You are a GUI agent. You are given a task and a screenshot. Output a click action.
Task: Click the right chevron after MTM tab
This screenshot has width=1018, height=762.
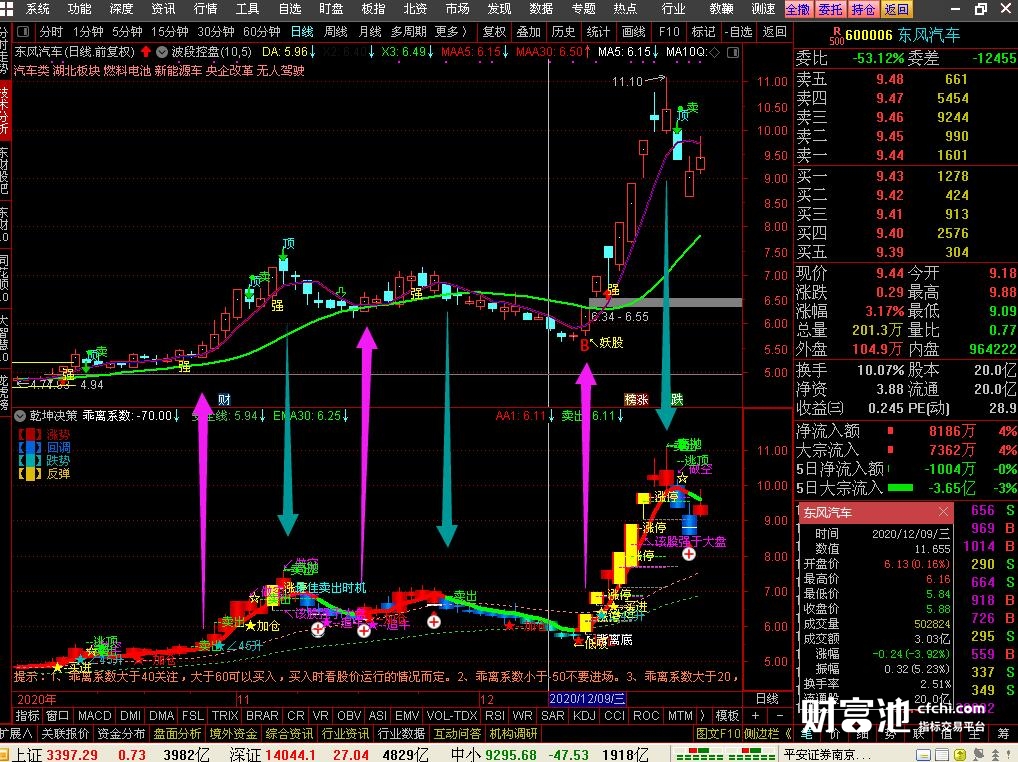701,715
